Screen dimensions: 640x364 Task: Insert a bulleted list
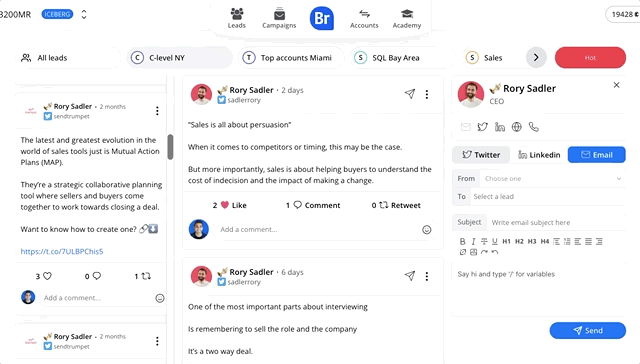pyautogui.click(x=556, y=241)
